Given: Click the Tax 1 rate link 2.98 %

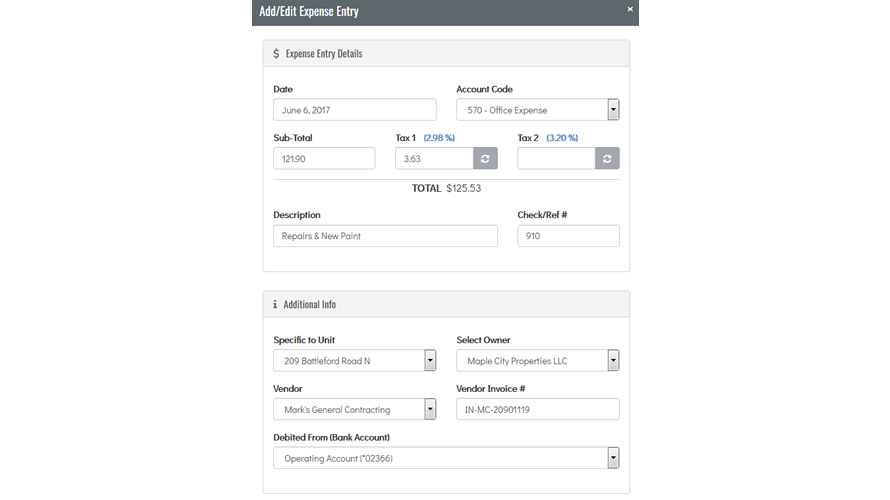Looking at the screenshot, I should point(439,138).
